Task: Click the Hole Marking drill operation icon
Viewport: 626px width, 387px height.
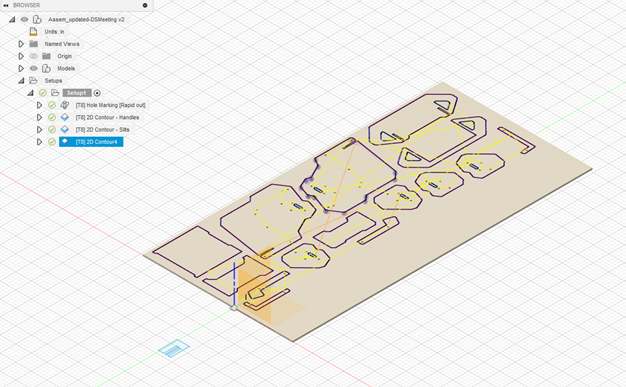Action: pos(64,105)
